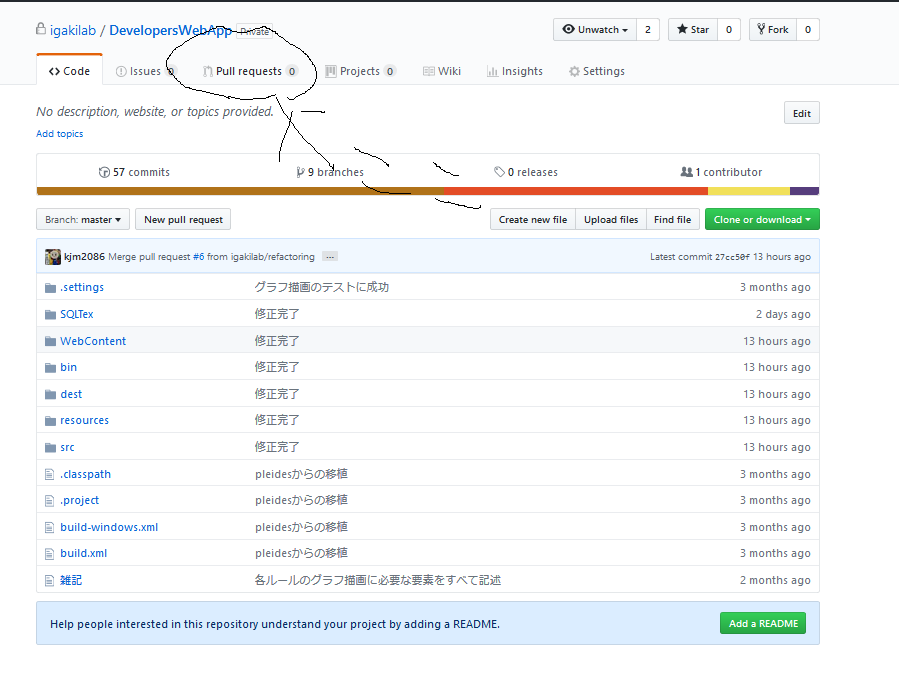The height and width of the screenshot is (686, 899).
Task: Click the yellow language bar segment
Action: (x=749, y=191)
